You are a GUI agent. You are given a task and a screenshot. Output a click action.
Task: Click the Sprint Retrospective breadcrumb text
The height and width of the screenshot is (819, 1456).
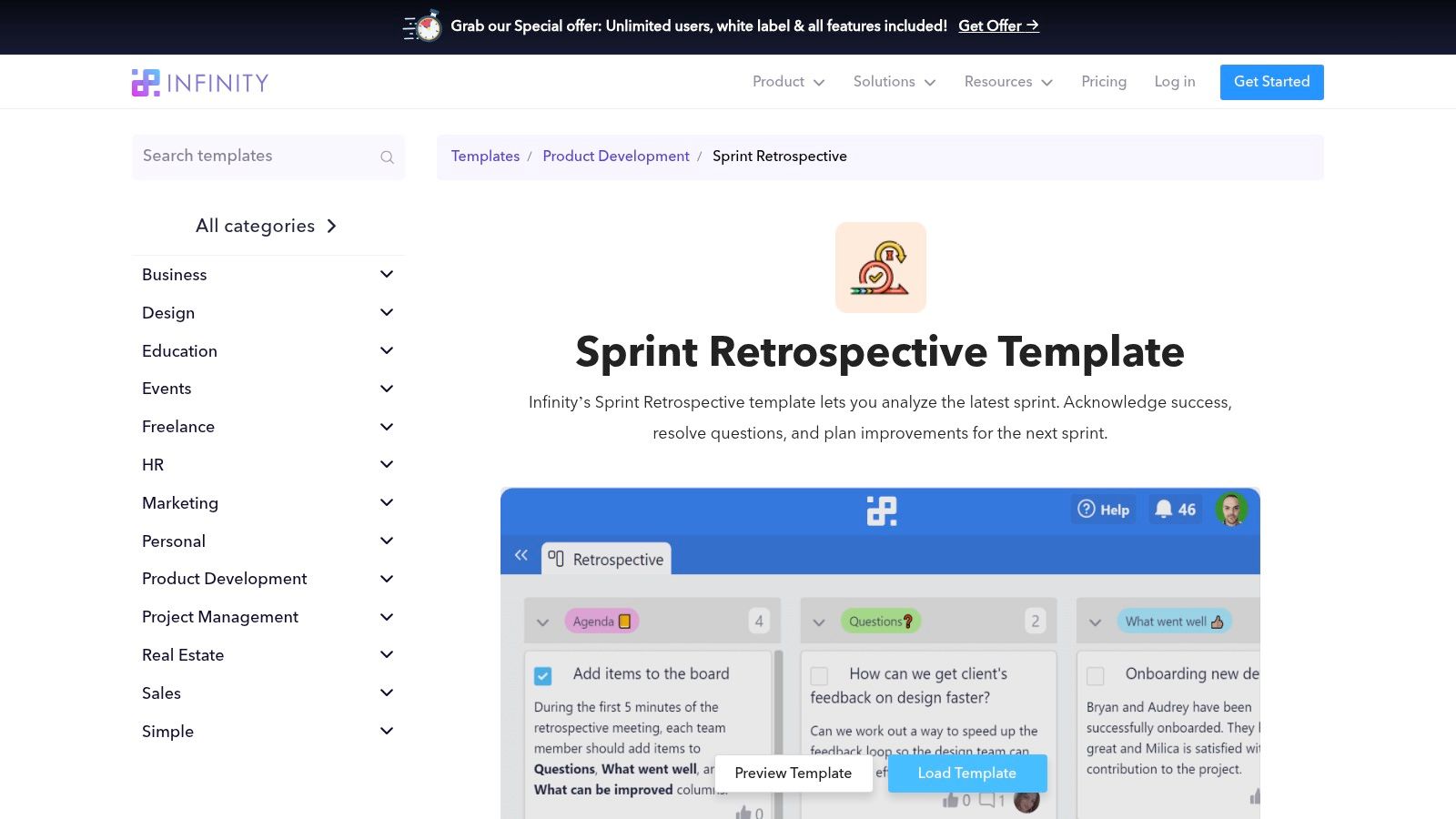780,157
